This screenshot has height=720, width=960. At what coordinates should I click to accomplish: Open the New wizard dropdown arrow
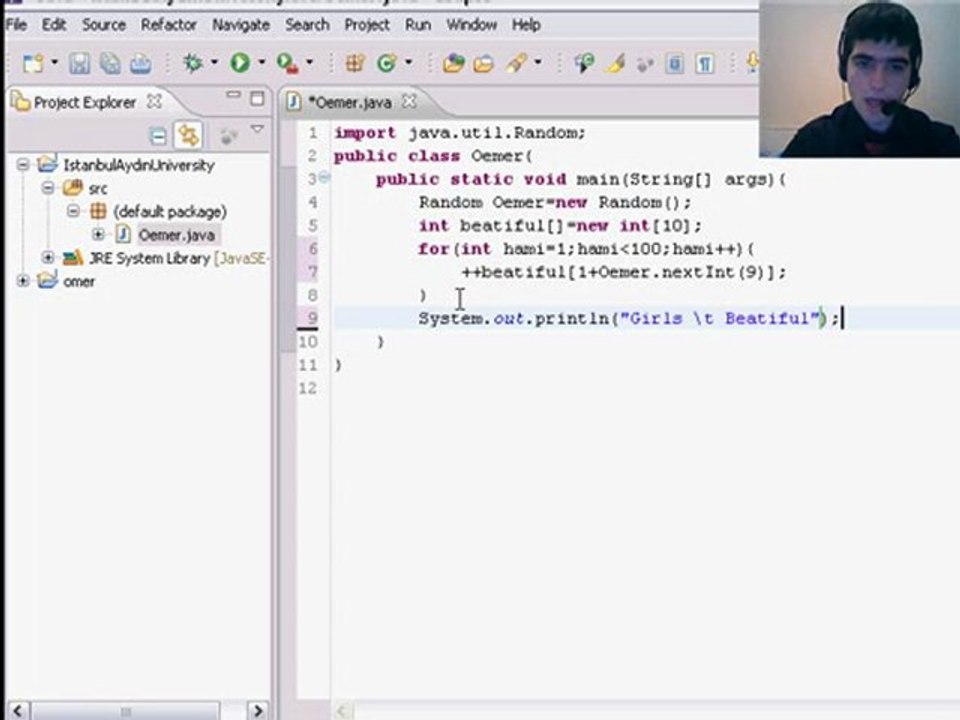point(54,62)
